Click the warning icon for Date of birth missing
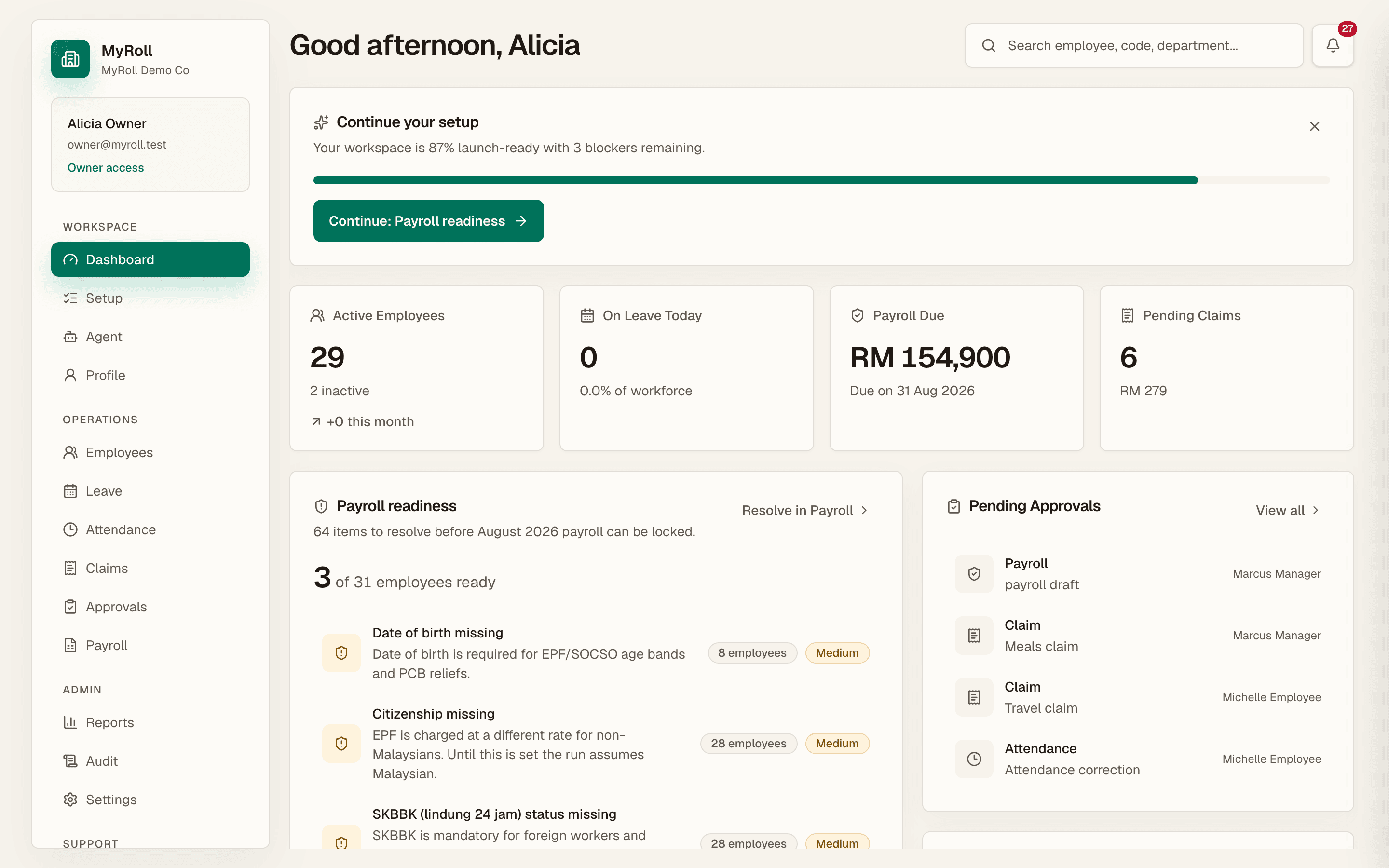This screenshot has width=1389, height=868. [341, 653]
